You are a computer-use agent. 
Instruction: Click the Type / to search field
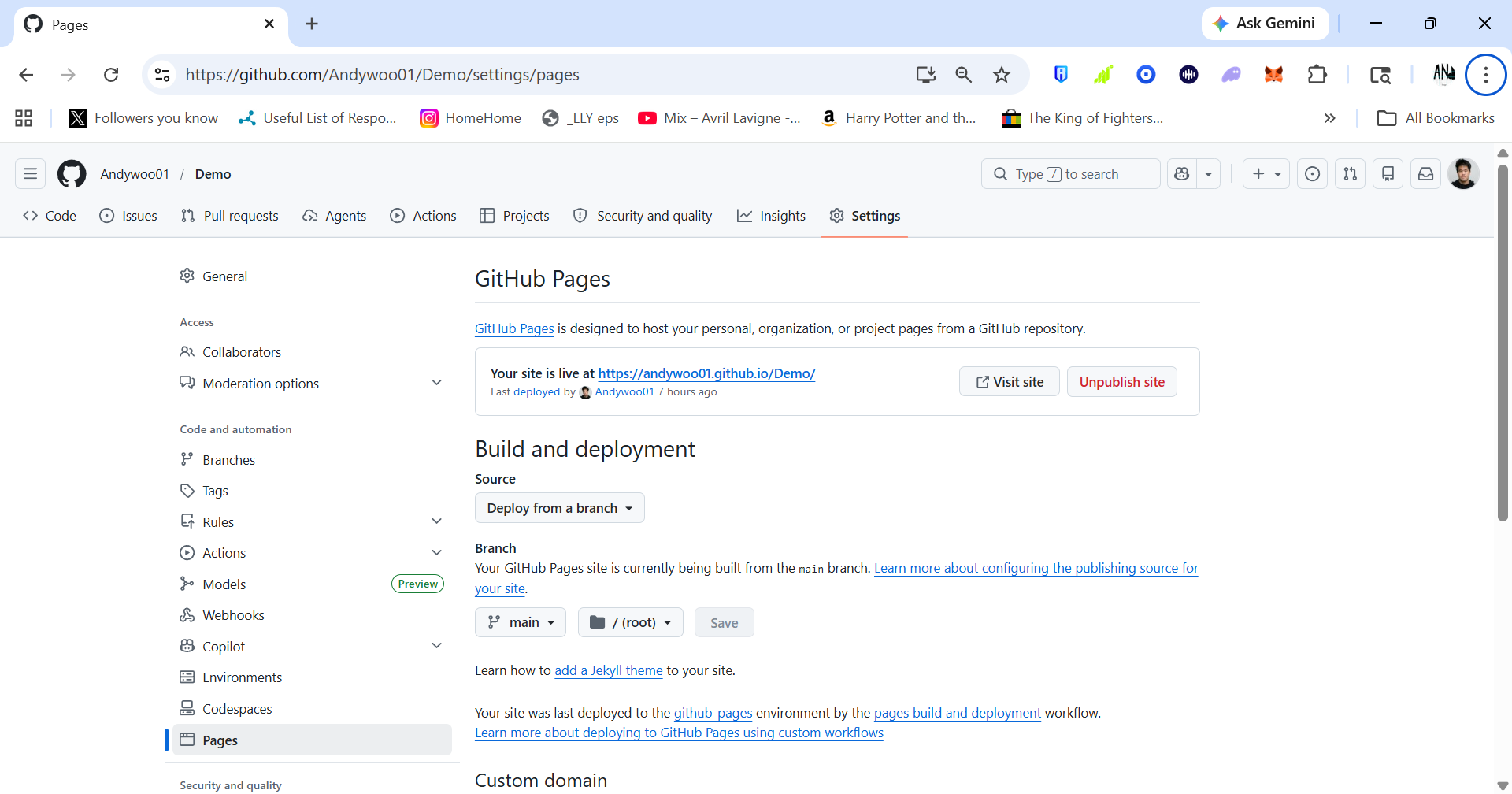pyautogui.click(x=1071, y=174)
